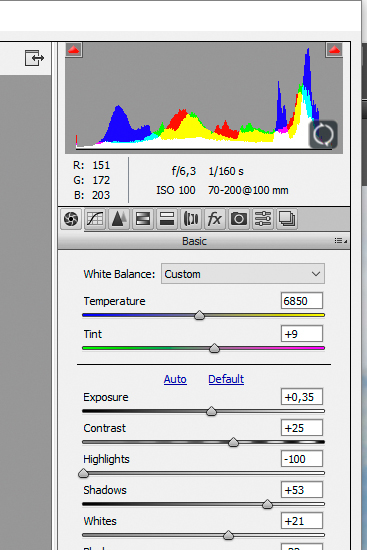The width and height of the screenshot is (367, 550).
Task: Click the Whites slider handle
Action: coord(228,535)
